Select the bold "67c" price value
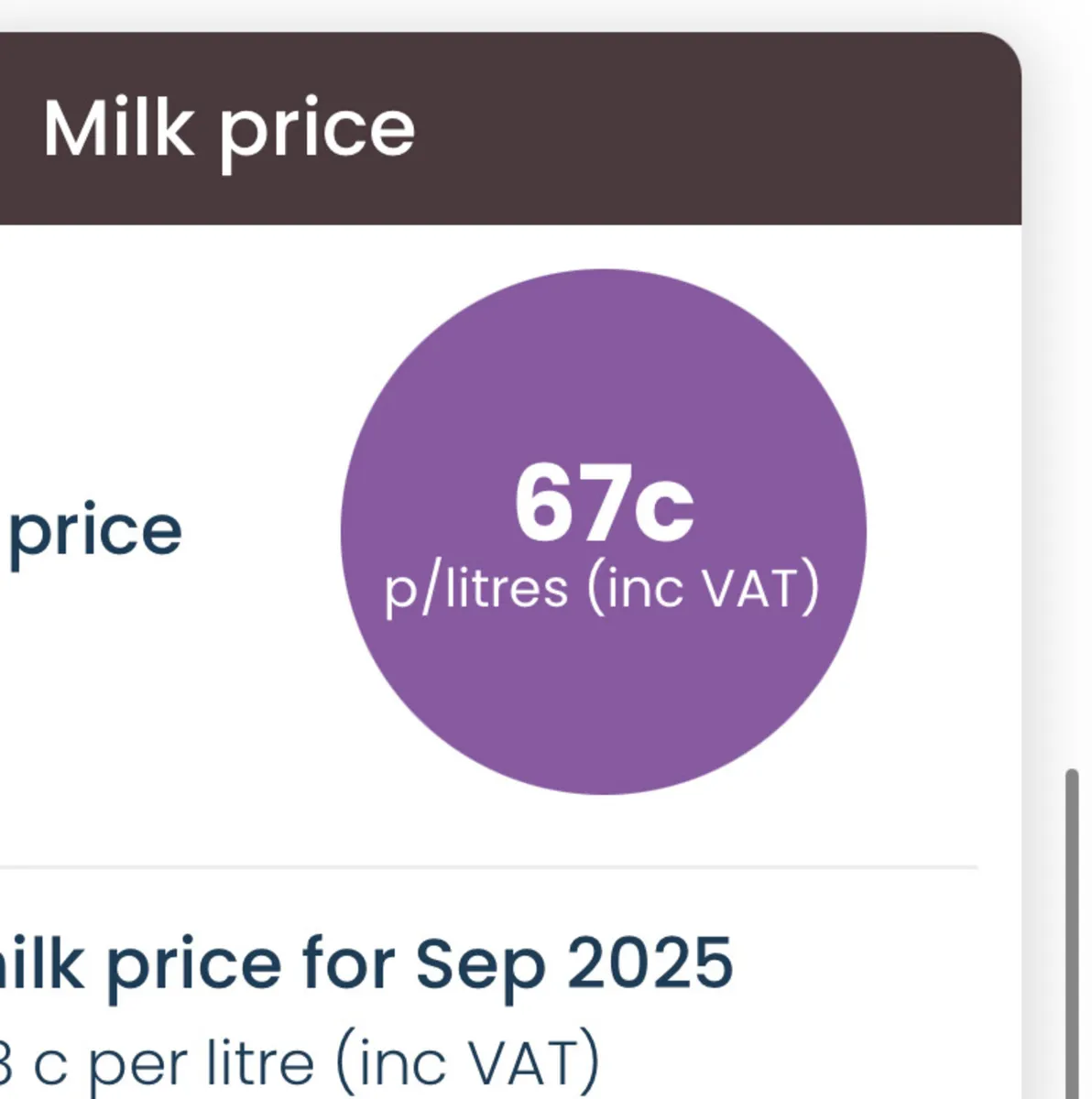The height and width of the screenshot is (1099, 1092). pos(604,505)
